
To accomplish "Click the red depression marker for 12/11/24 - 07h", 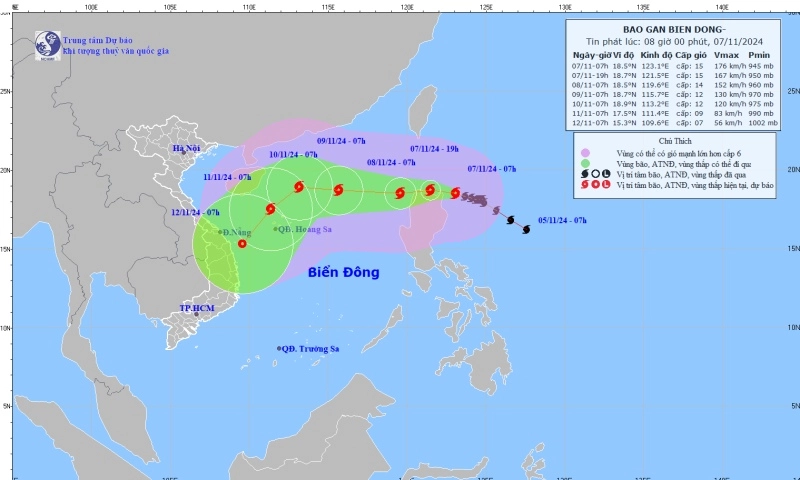I will [242, 243].
